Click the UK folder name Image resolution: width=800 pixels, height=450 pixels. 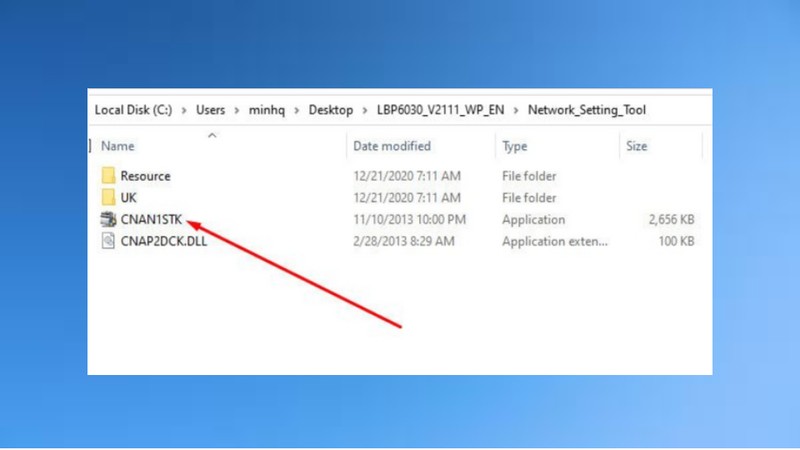coord(129,197)
